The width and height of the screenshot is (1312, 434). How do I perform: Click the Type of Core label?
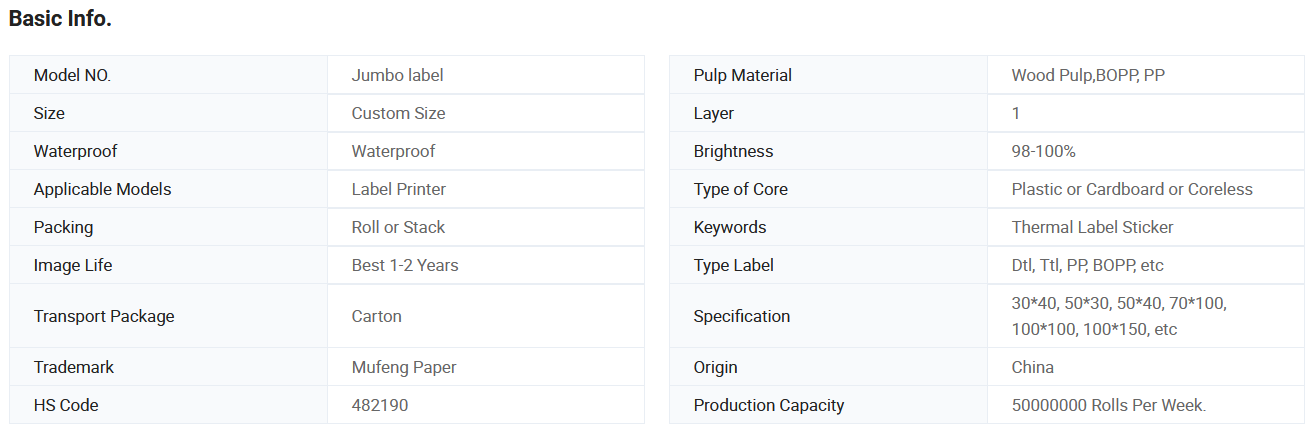point(741,189)
